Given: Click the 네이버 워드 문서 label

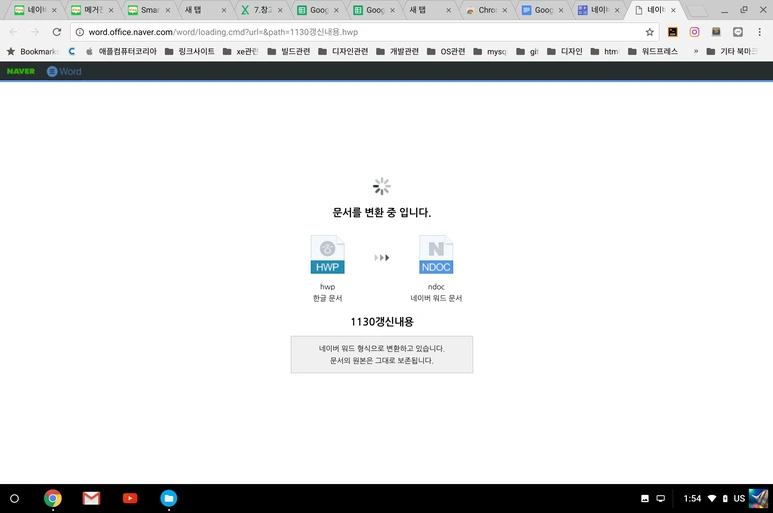Looking at the screenshot, I should pyautogui.click(x=436, y=298).
